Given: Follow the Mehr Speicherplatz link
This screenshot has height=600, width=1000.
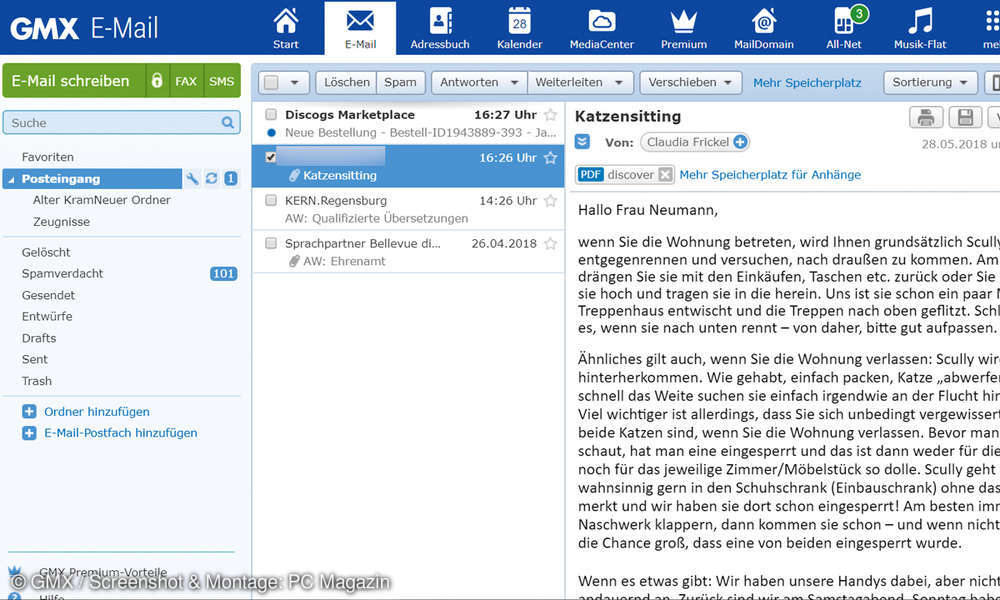Looking at the screenshot, I should pyautogui.click(x=807, y=83).
